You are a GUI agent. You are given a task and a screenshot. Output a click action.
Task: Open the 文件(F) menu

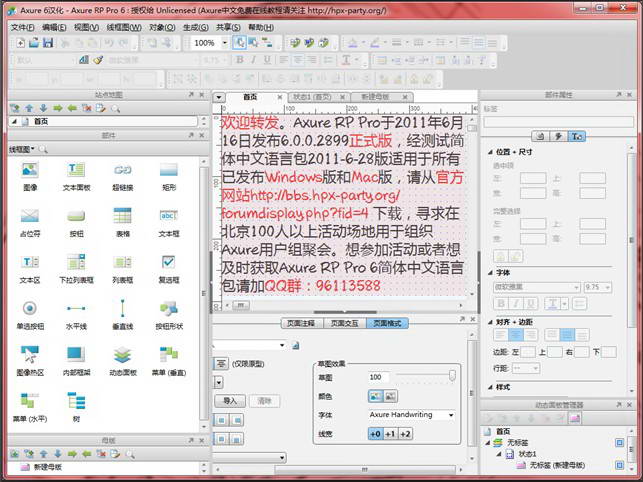pyautogui.click(x=22, y=27)
